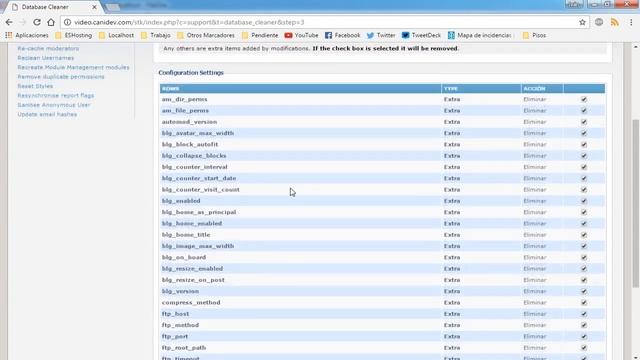Open Resynchronise report flags link
Screen dimensions: 640x360
(x=56, y=96)
